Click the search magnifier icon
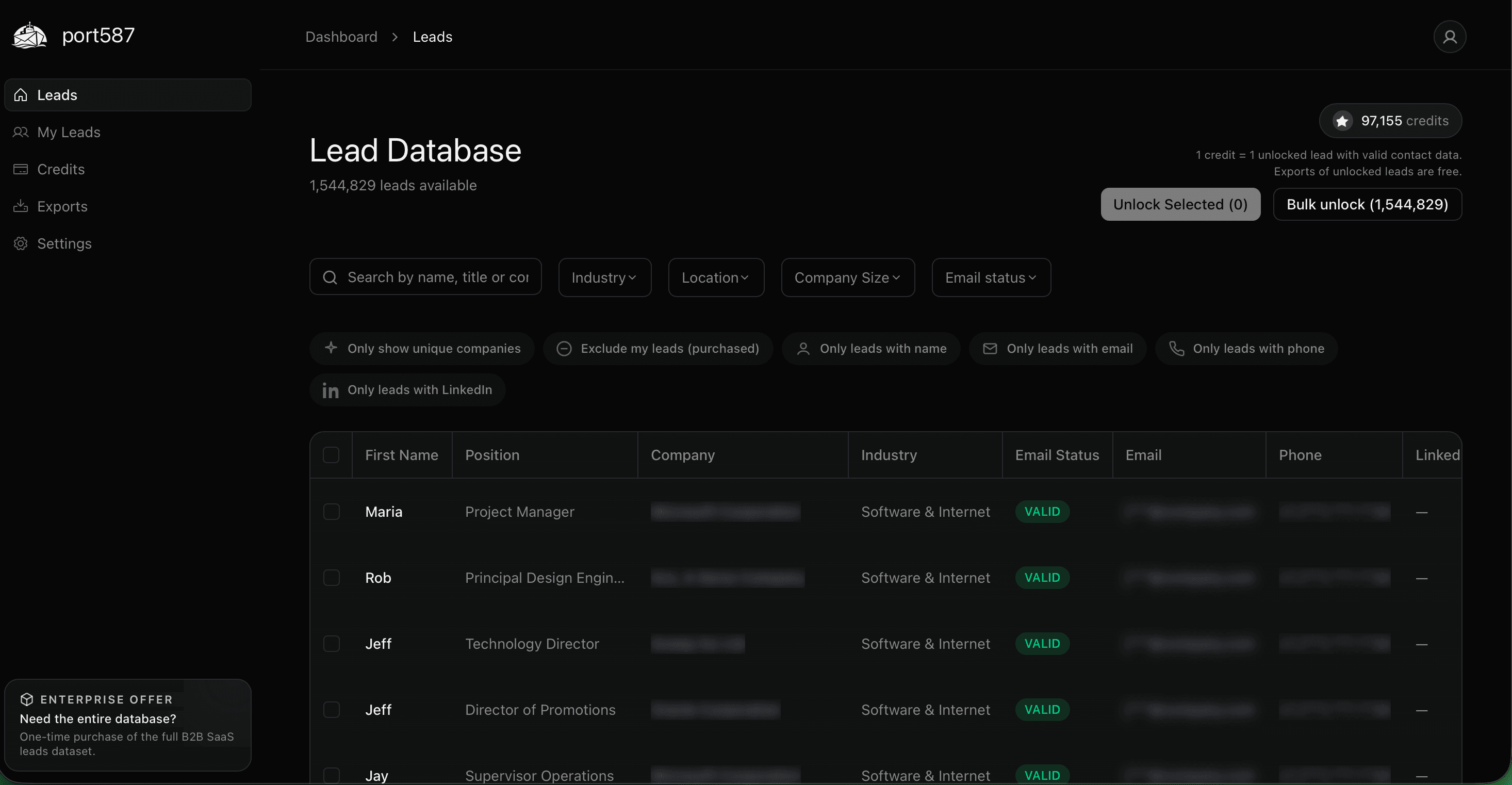The image size is (1512, 785). tap(330, 277)
